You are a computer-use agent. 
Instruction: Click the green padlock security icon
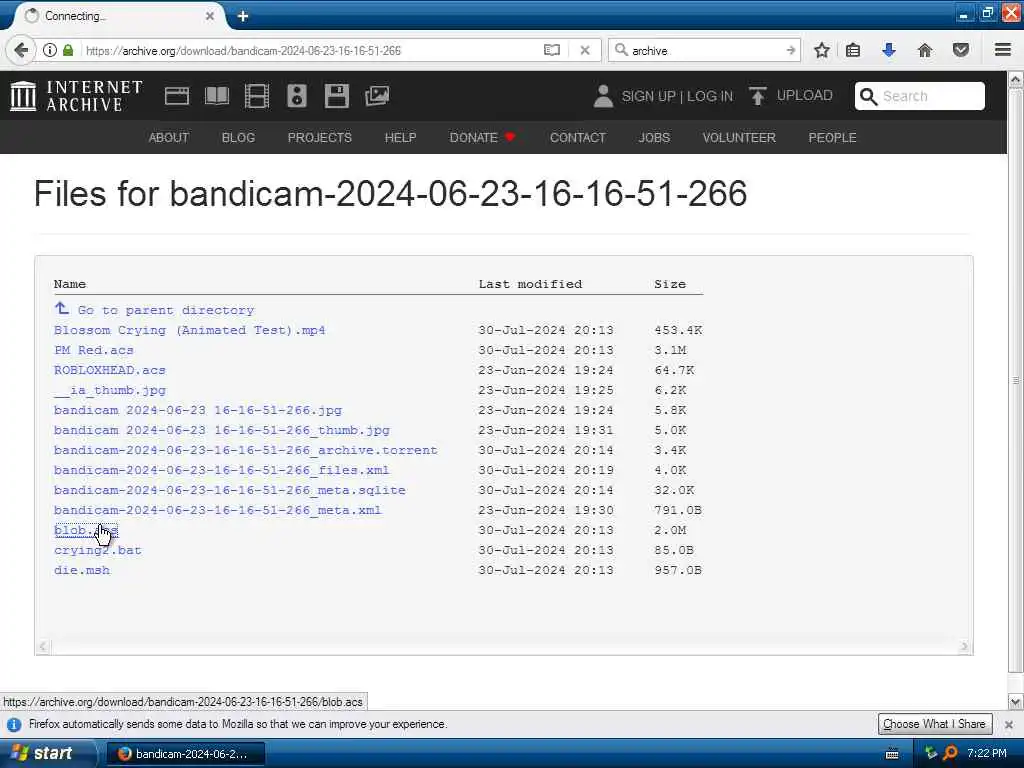68,50
